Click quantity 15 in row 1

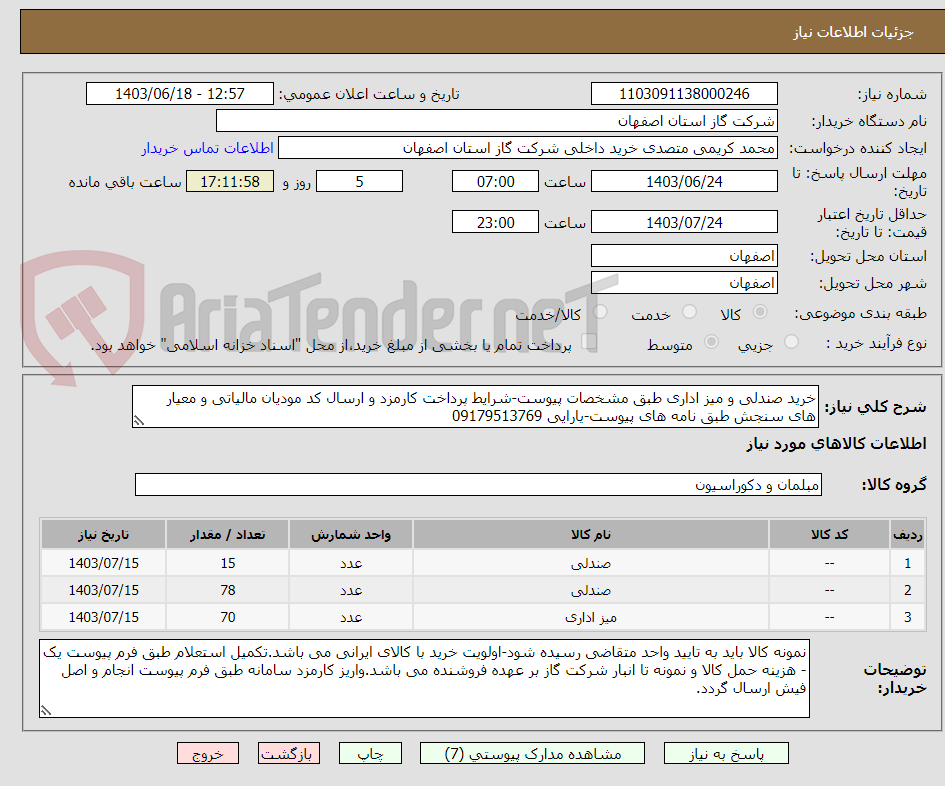[x=228, y=564]
